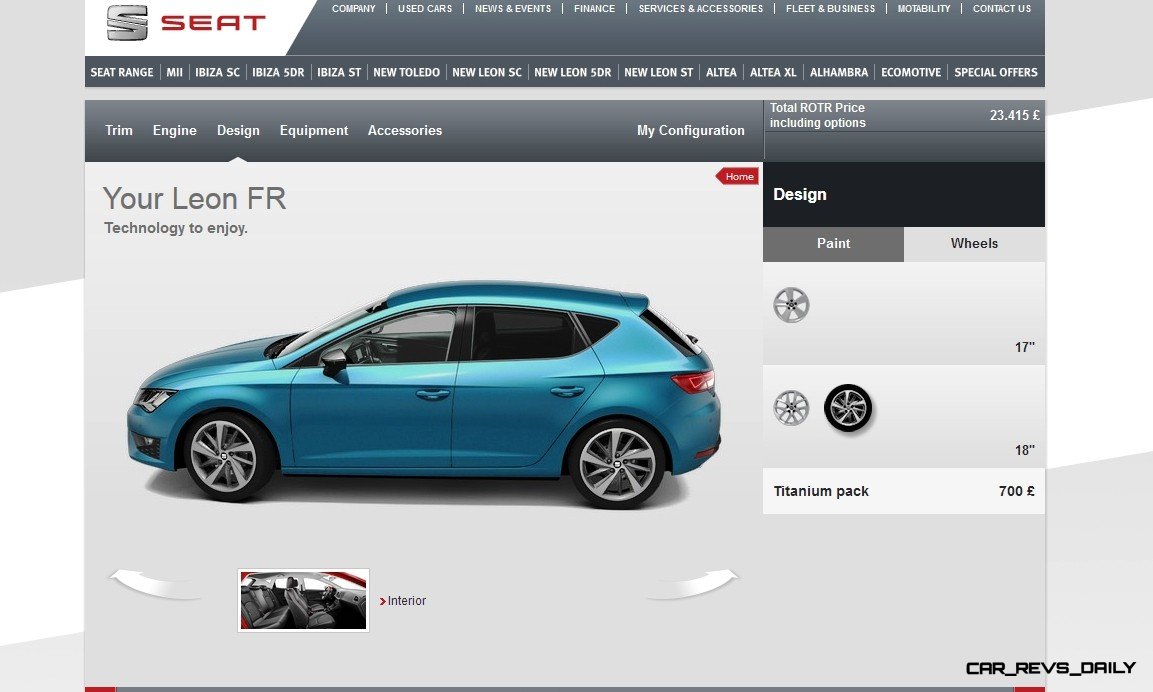
Task: Click the blue Leon car image
Action: click(x=425, y=393)
